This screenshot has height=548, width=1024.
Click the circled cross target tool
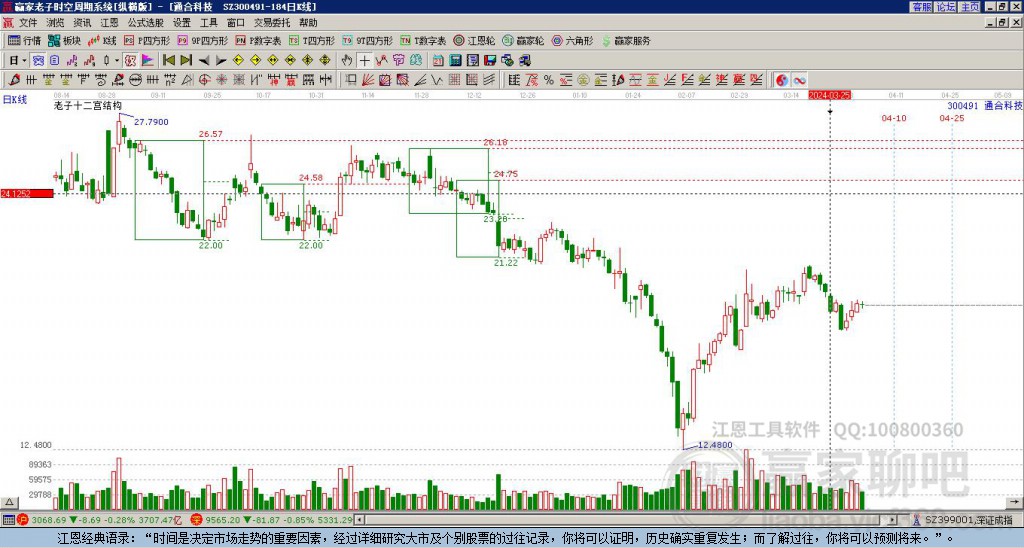(204, 80)
